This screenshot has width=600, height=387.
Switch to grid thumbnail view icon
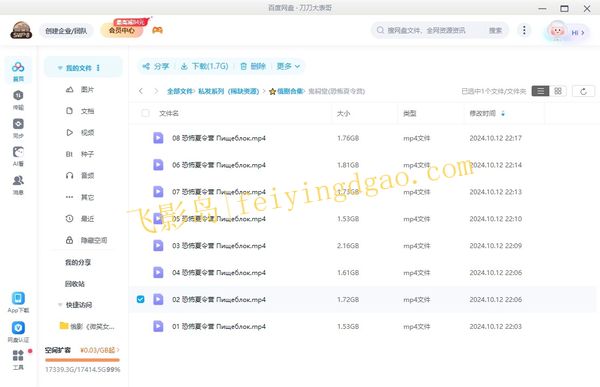coord(558,91)
